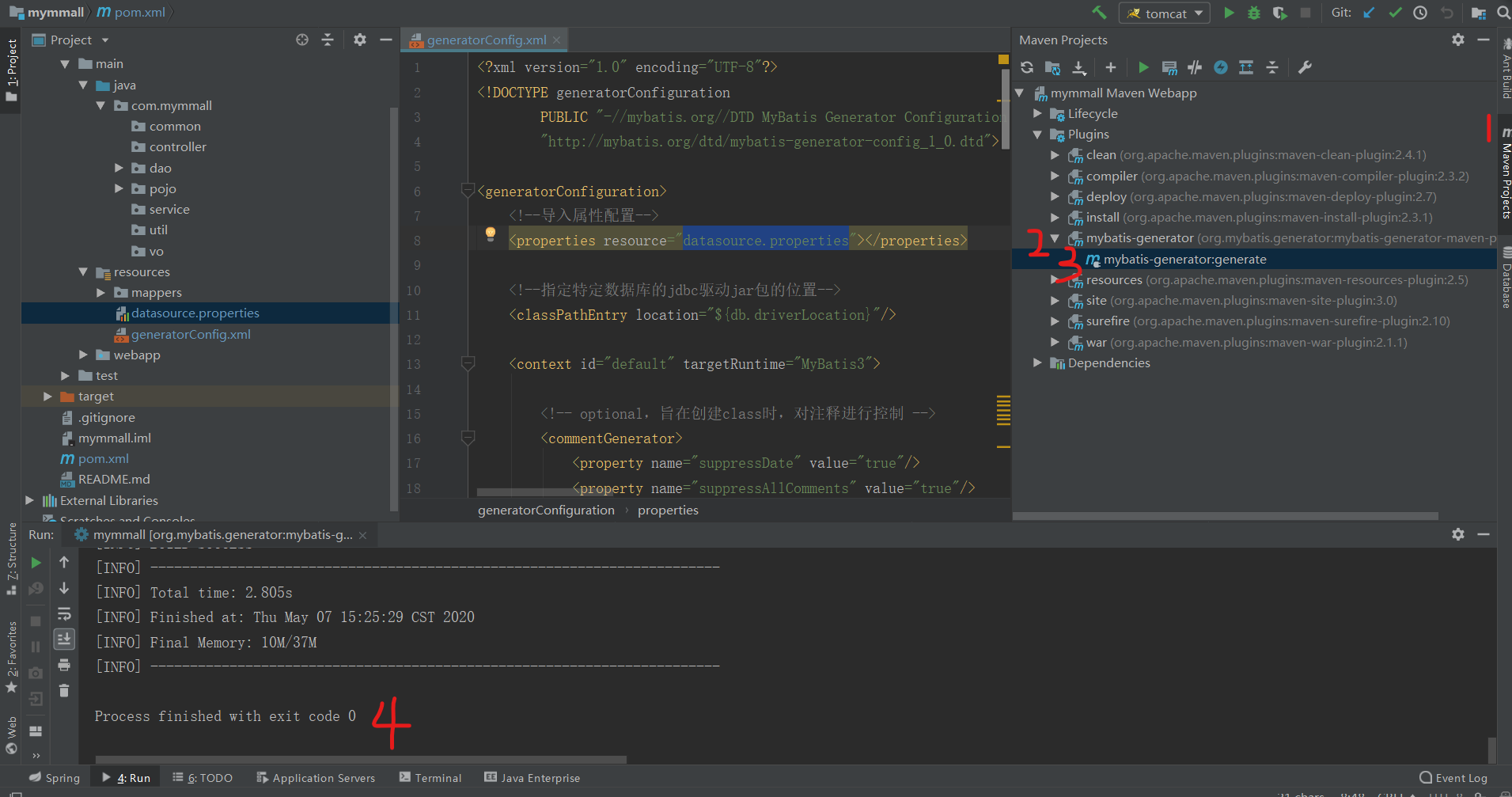Image resolution: width=1512 pixels, height=797 pixels.
Task: Toggle the 7: Structure side tool window
Action: point(11,559)
